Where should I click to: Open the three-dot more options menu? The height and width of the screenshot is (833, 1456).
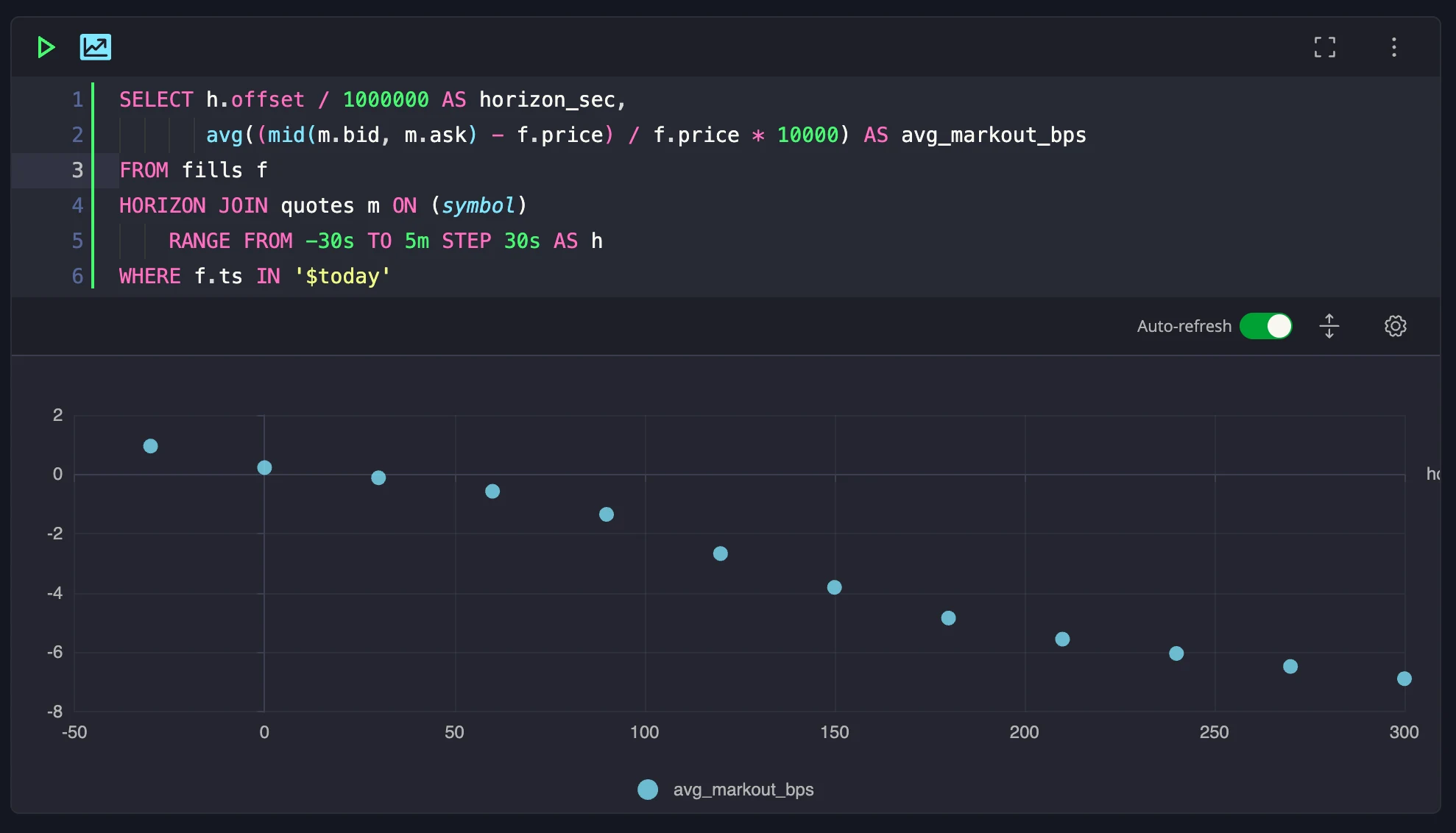click(1394, 47)
